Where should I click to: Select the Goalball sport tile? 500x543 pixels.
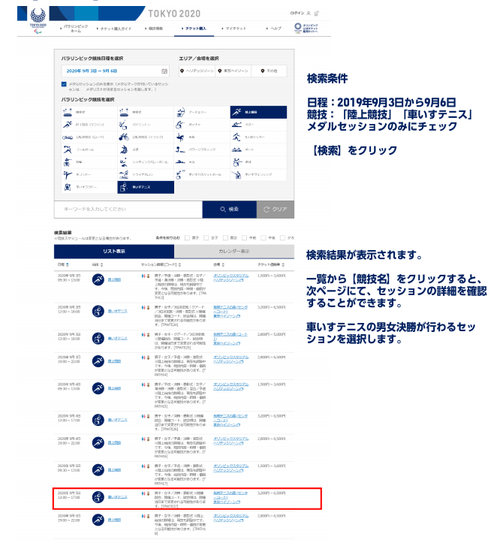tap(89, 150)
